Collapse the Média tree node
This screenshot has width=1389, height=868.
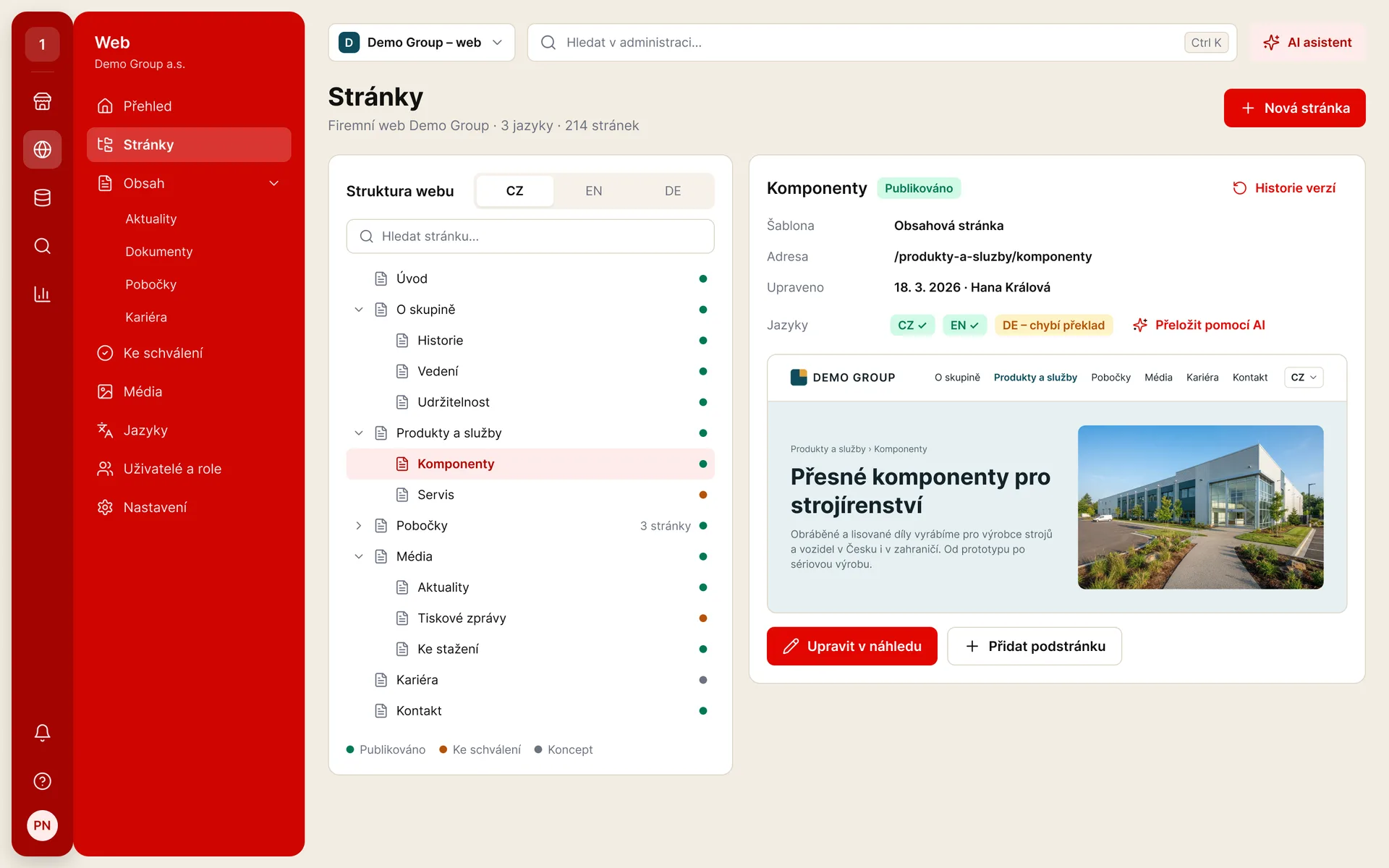[358, 556]
